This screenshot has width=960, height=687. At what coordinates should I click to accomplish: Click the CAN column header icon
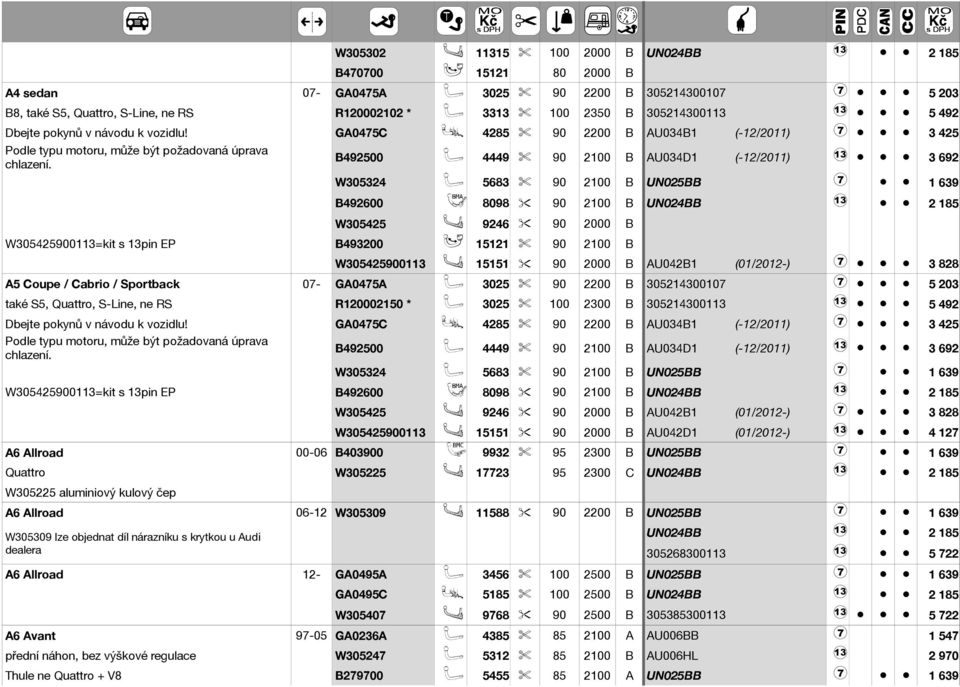coord(884,21)
